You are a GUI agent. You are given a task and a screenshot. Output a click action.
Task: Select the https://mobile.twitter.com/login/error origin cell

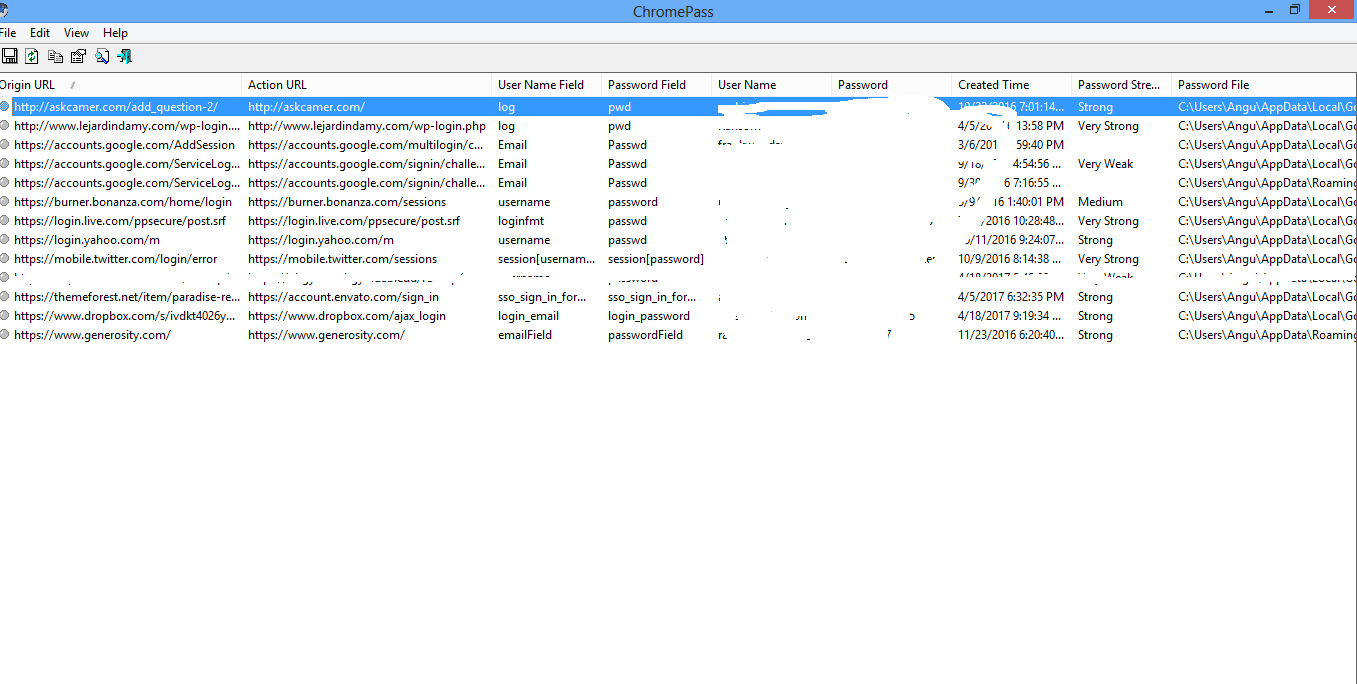click(x=115, y=259)
